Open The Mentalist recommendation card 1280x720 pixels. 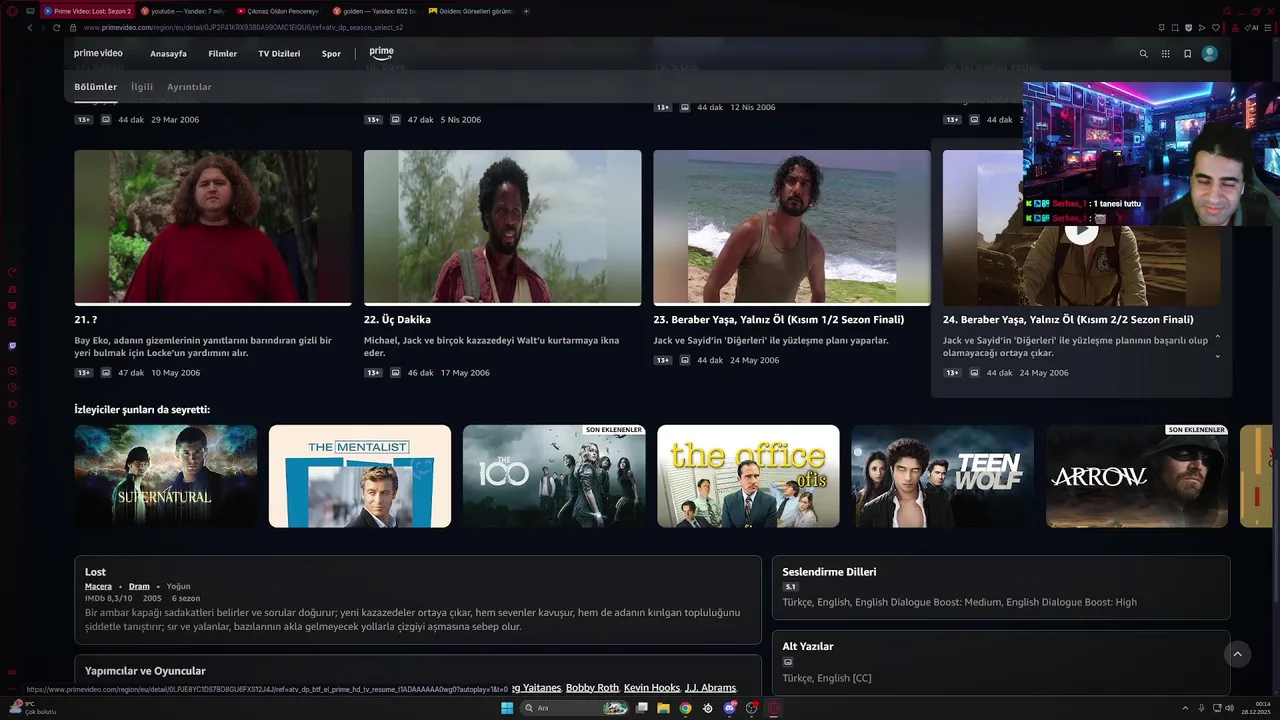[360, 476]
